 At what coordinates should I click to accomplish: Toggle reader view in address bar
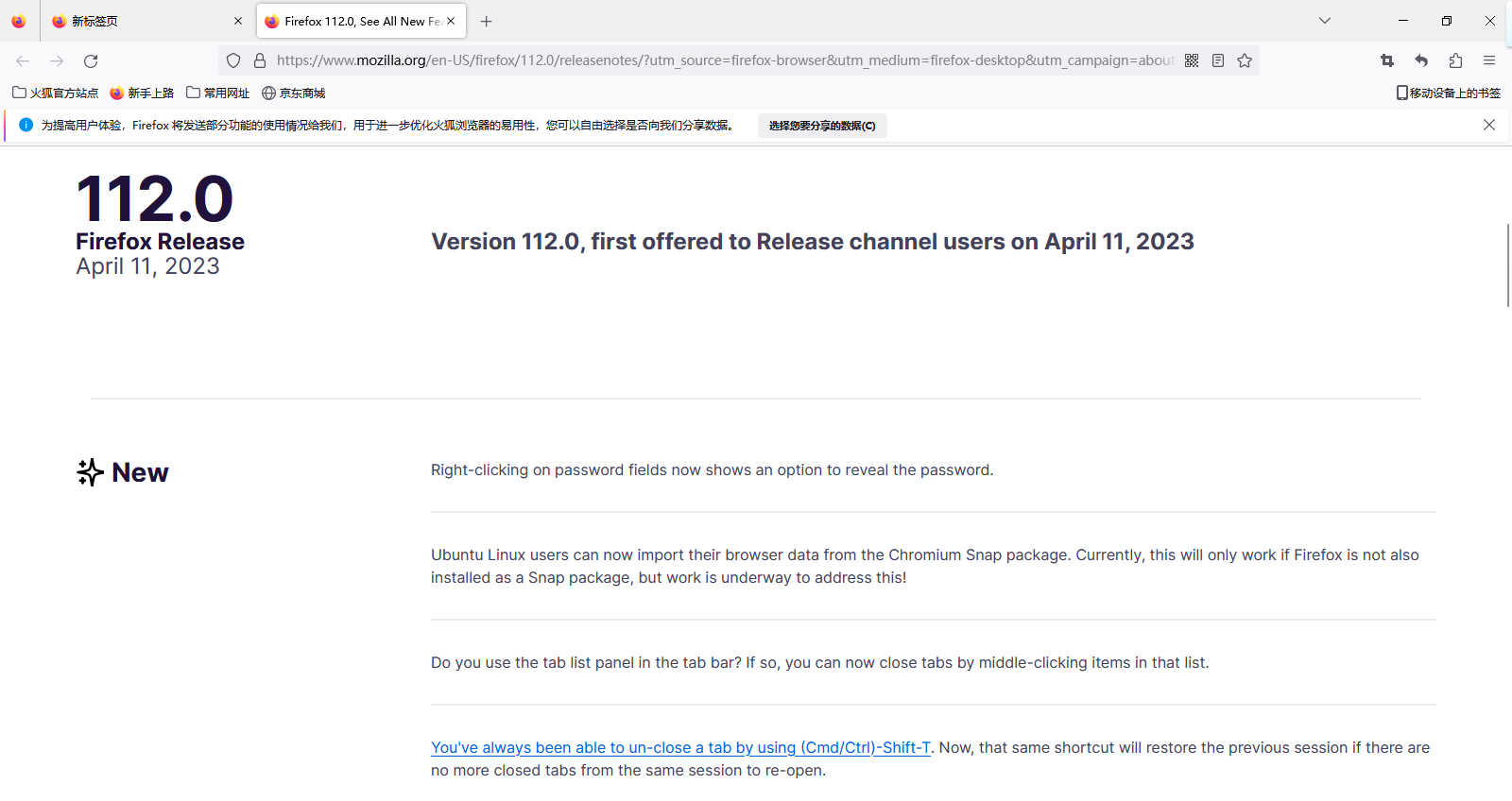pyautogui.click(x=1218, y=61)
